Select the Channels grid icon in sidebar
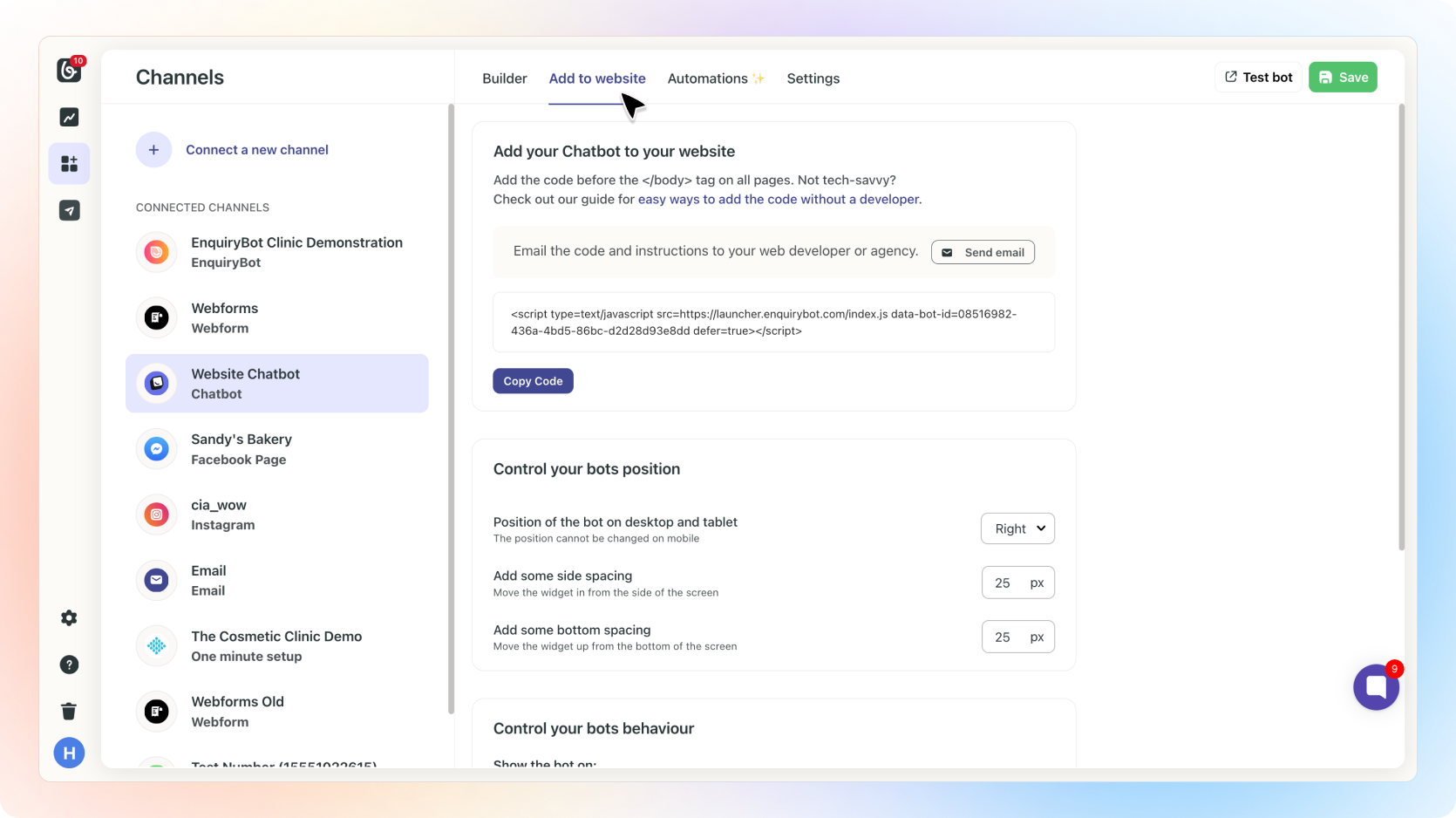This screenshot has height=818, width=1456. point(69,164)
